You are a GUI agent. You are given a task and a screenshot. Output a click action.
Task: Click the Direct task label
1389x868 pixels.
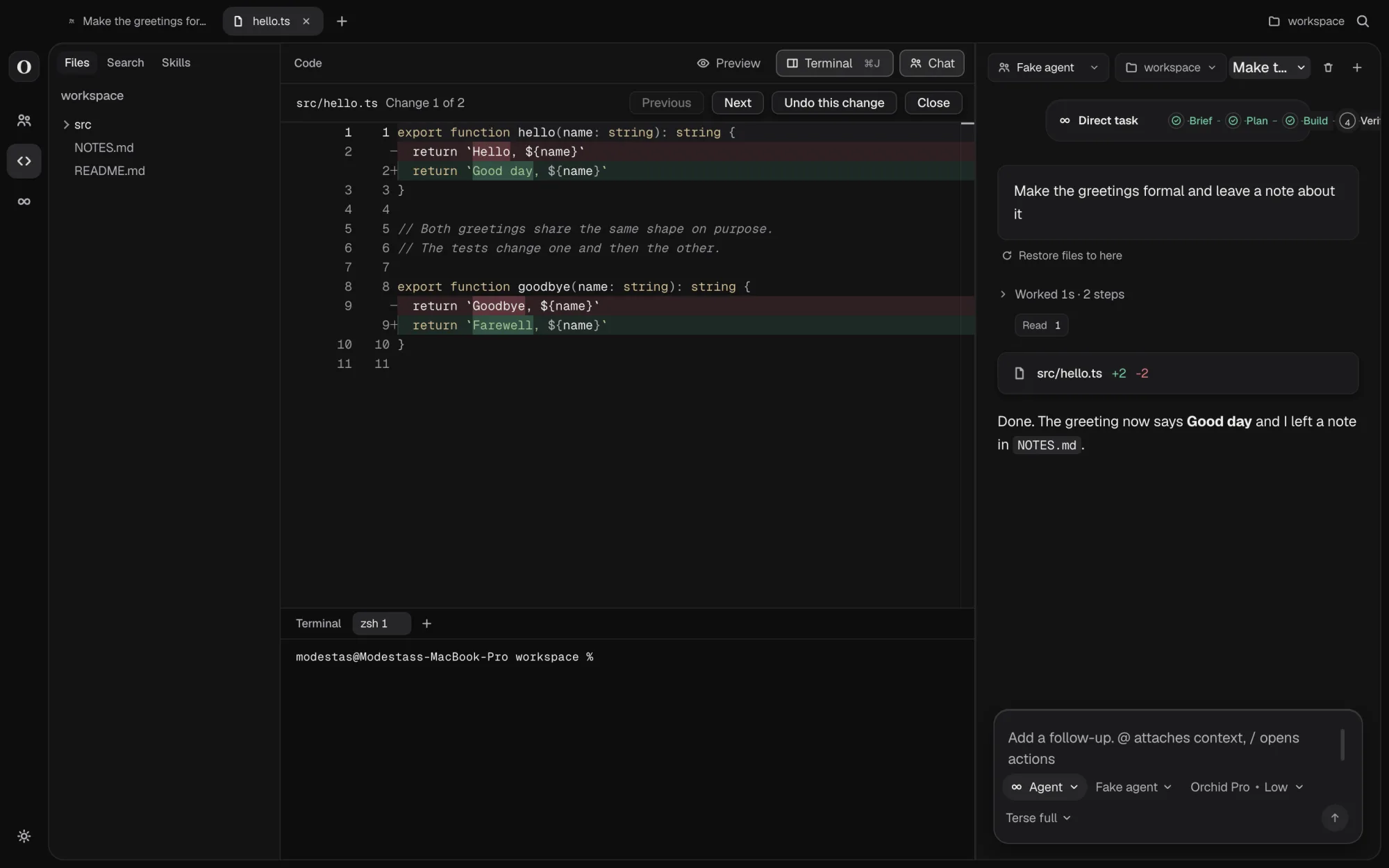(x=1108, y=121)
